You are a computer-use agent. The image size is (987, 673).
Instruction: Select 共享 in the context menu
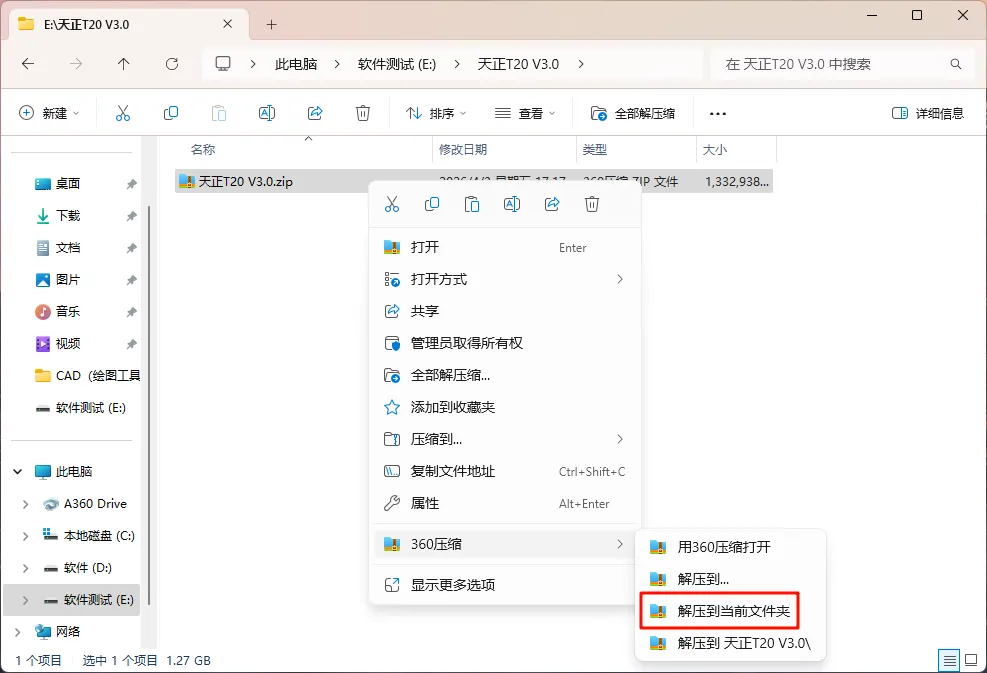[x=505, y=311]
